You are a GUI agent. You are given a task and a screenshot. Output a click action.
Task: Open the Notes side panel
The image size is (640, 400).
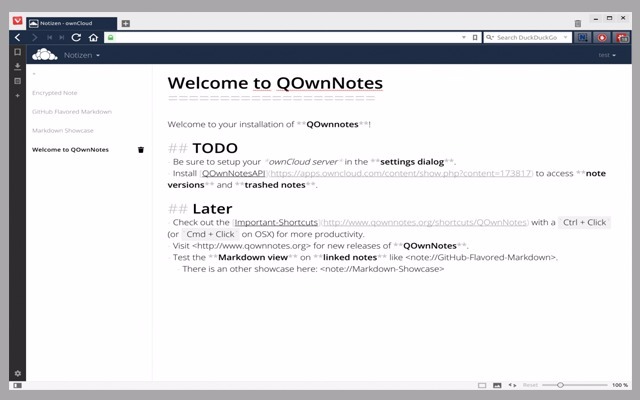18,81
